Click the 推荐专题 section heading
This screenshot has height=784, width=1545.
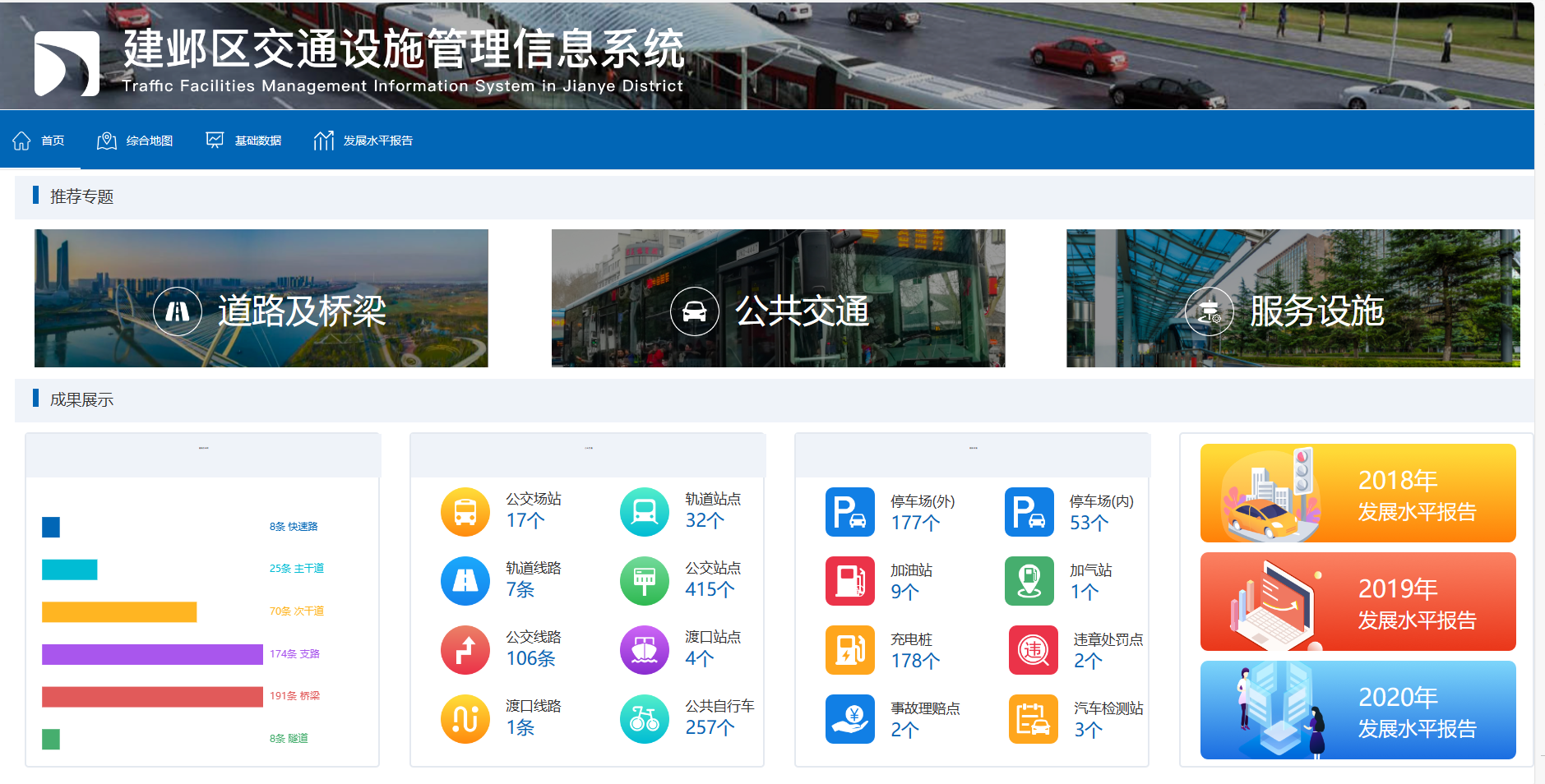coord(81,196)
